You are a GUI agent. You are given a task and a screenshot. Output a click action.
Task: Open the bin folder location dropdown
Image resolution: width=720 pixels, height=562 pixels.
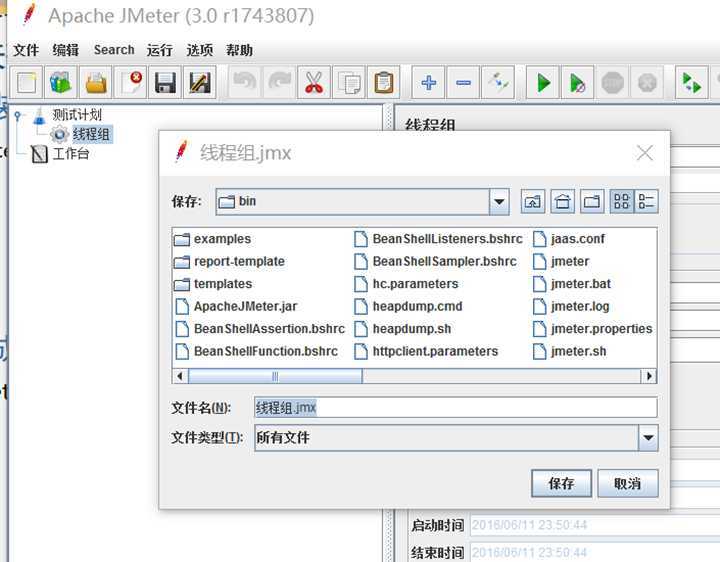click(x=499, y=202)
